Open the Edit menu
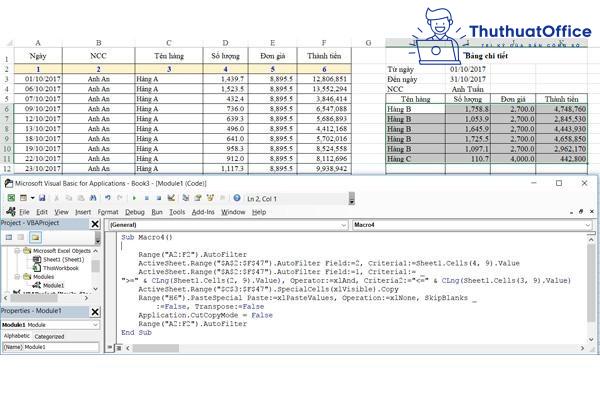Image resolution: width=600 pixels, height=400 pixels. [42, 212]
